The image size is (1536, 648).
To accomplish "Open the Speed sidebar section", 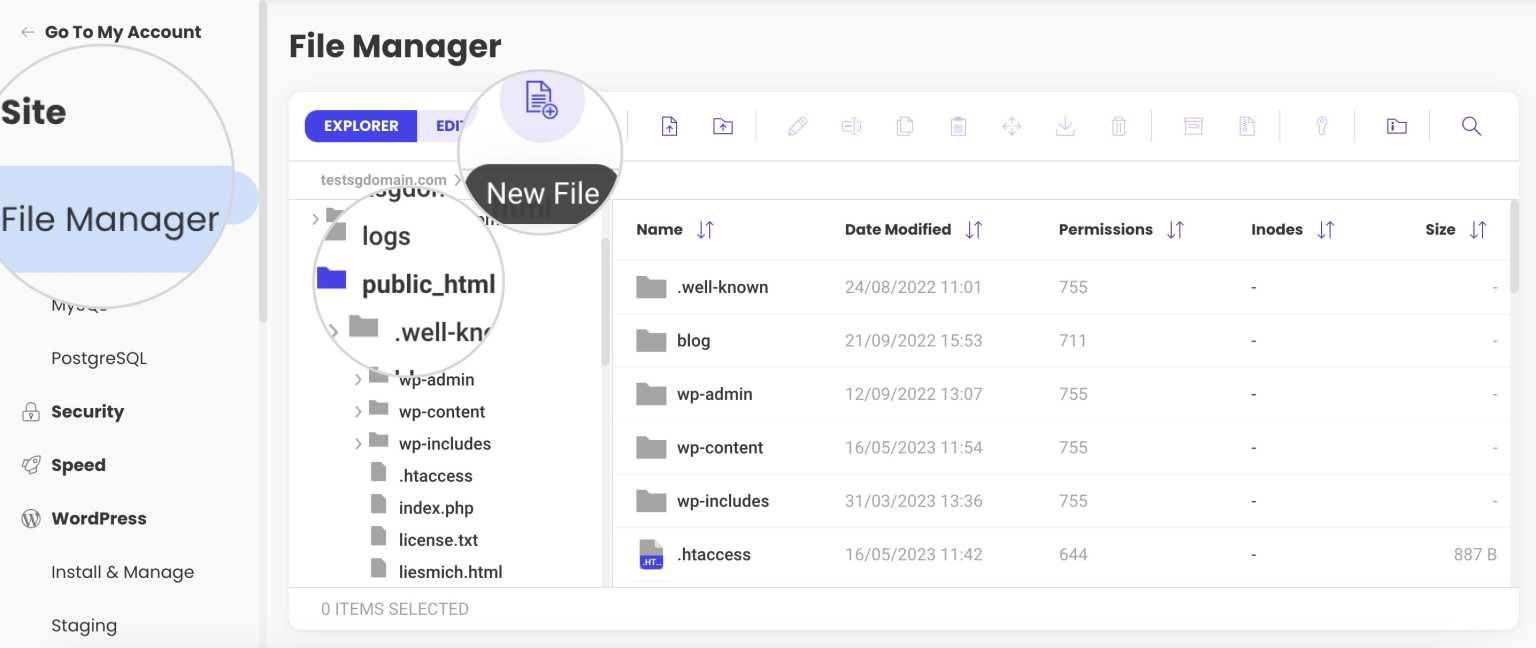I will pyautogui.click(x=78, y=465).
